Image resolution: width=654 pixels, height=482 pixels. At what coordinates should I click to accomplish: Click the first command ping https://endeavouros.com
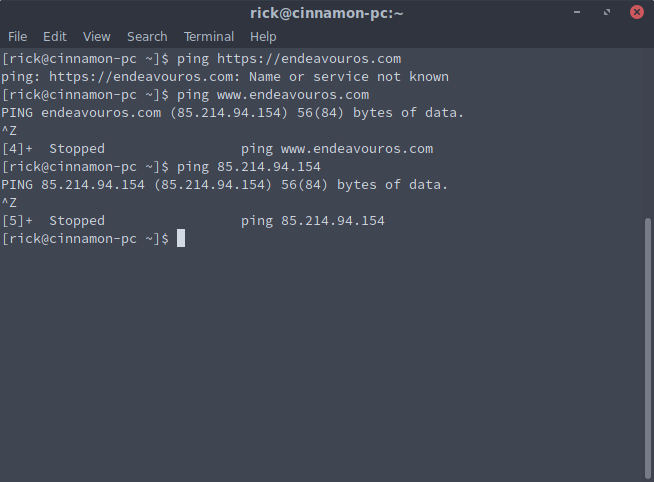click(289, 59)
